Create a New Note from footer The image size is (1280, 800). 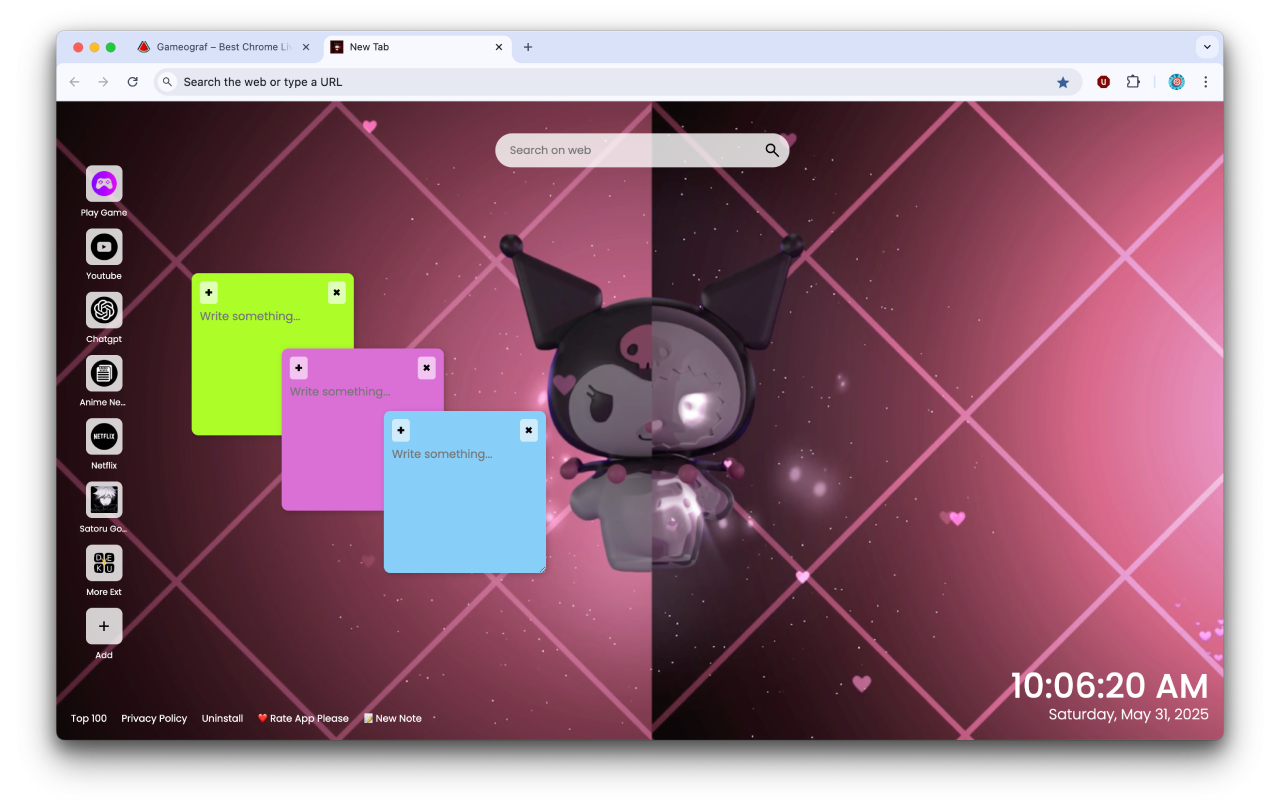tap(392, 718)
